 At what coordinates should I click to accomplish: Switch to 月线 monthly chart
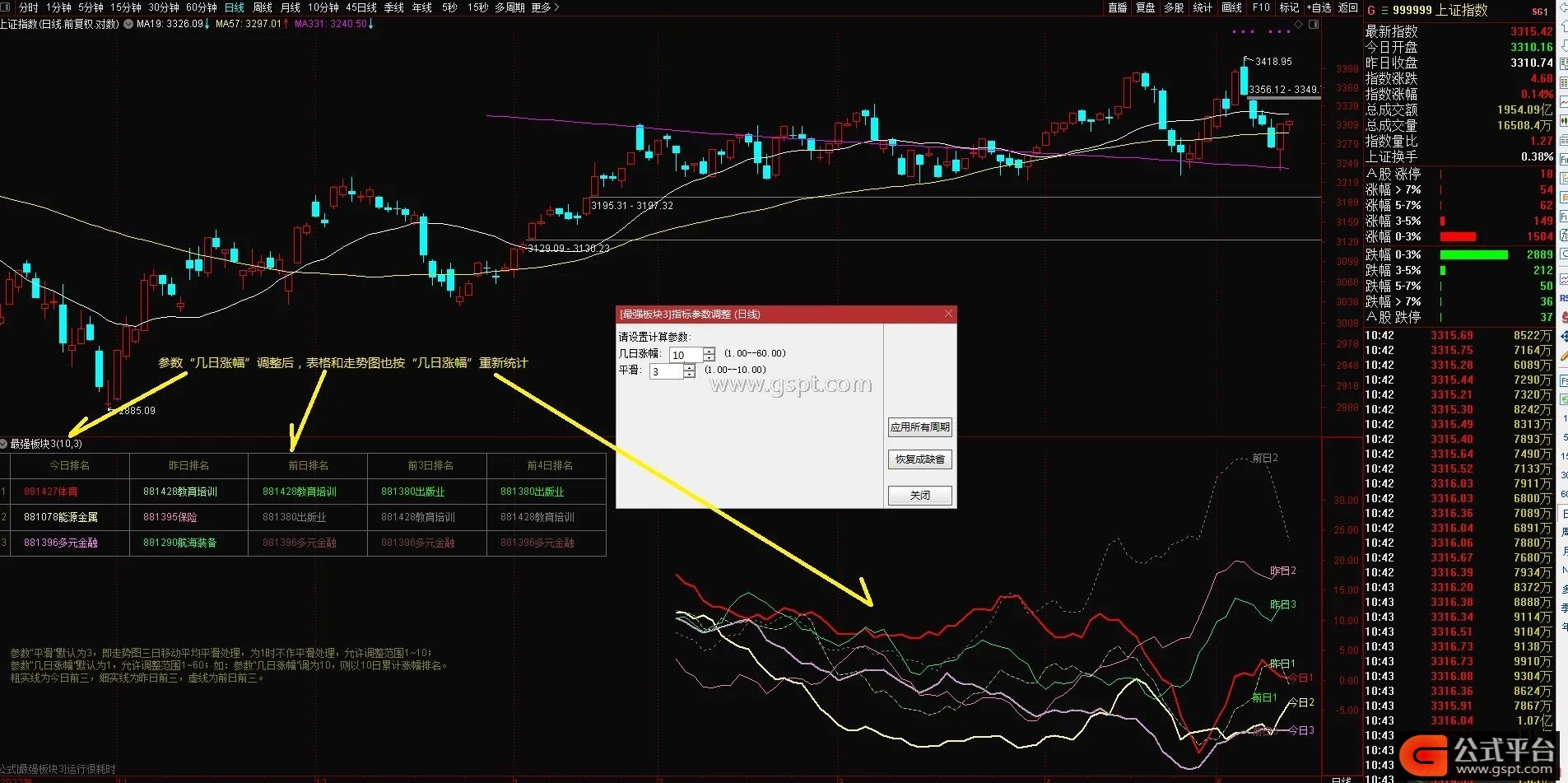pos(291,7)
